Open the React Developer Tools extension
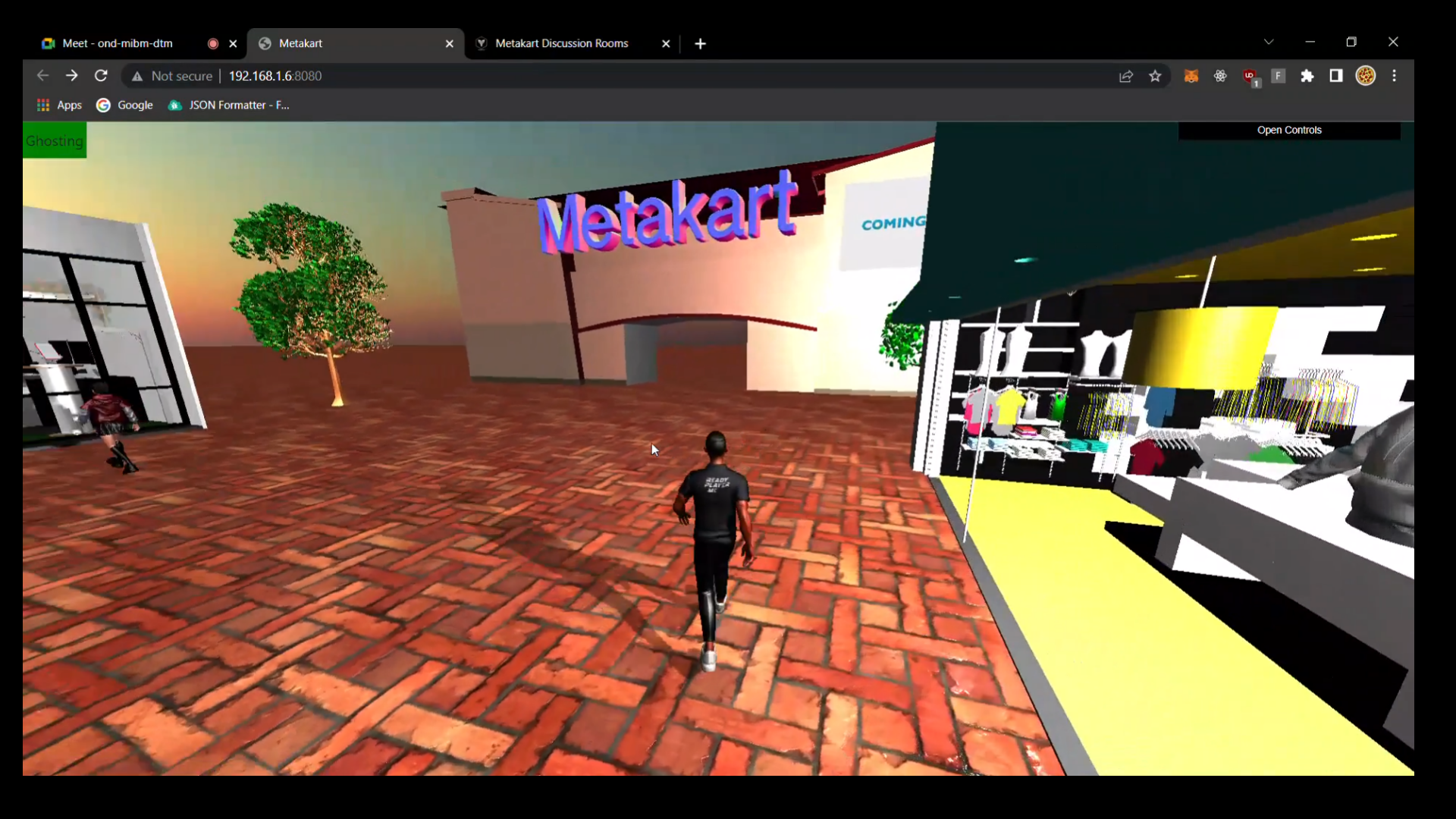 [x=1220, y=76]
